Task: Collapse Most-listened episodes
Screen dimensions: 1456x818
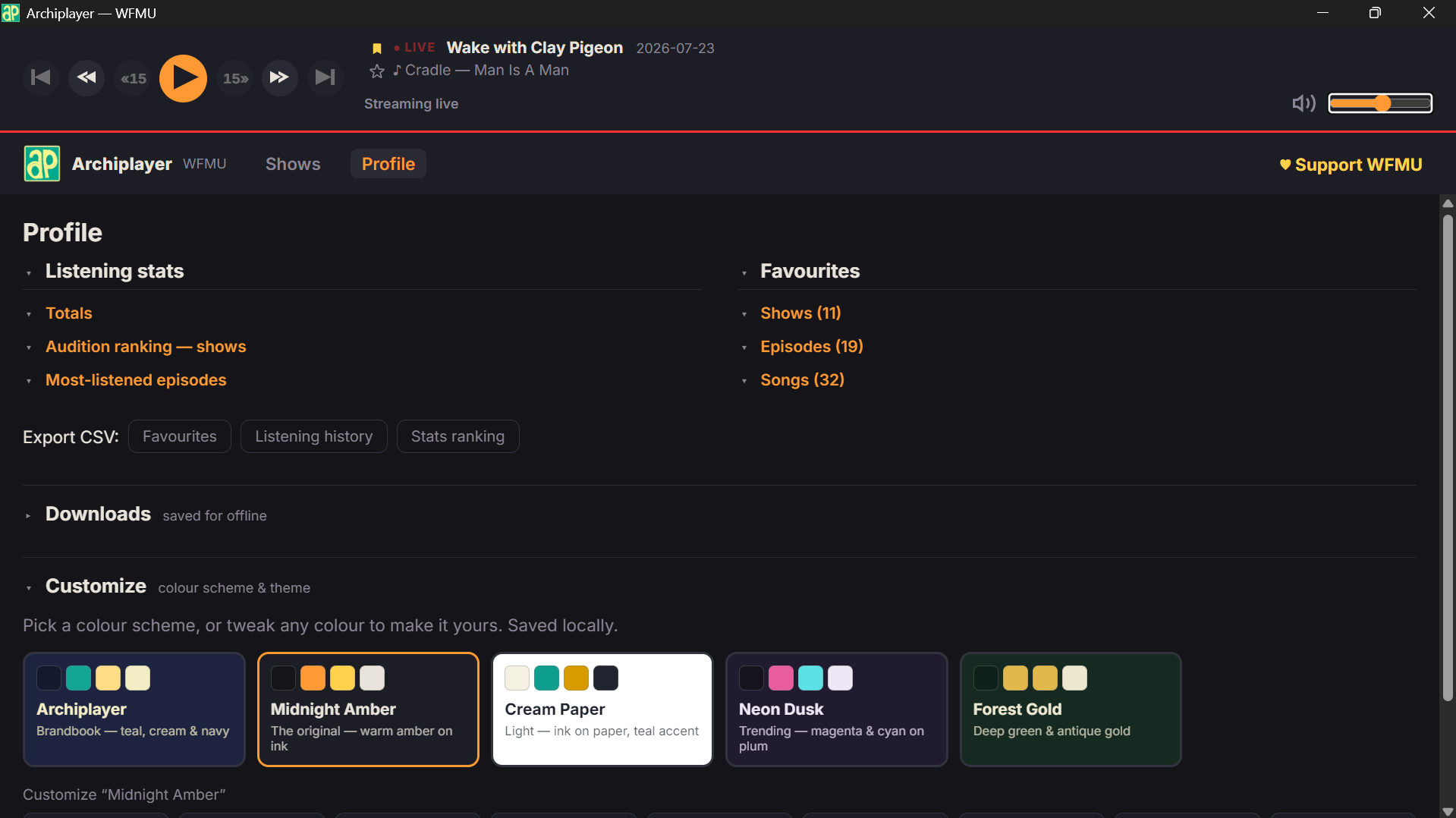Action: click(135, 380)
